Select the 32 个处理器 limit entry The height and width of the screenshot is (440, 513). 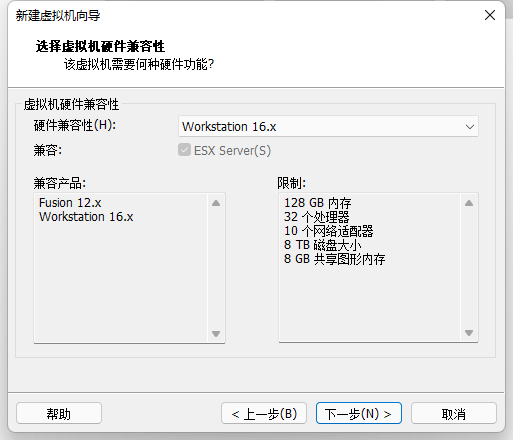click(x=316, y=217)
